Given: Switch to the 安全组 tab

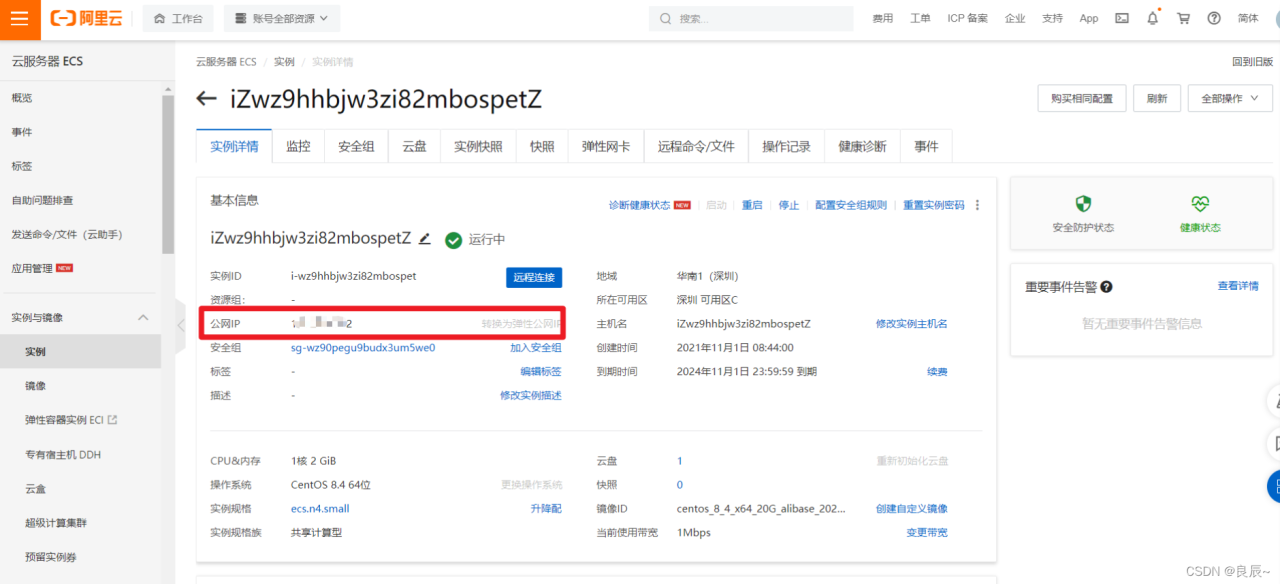Looking at the screenshot, I should coord(356,146).
